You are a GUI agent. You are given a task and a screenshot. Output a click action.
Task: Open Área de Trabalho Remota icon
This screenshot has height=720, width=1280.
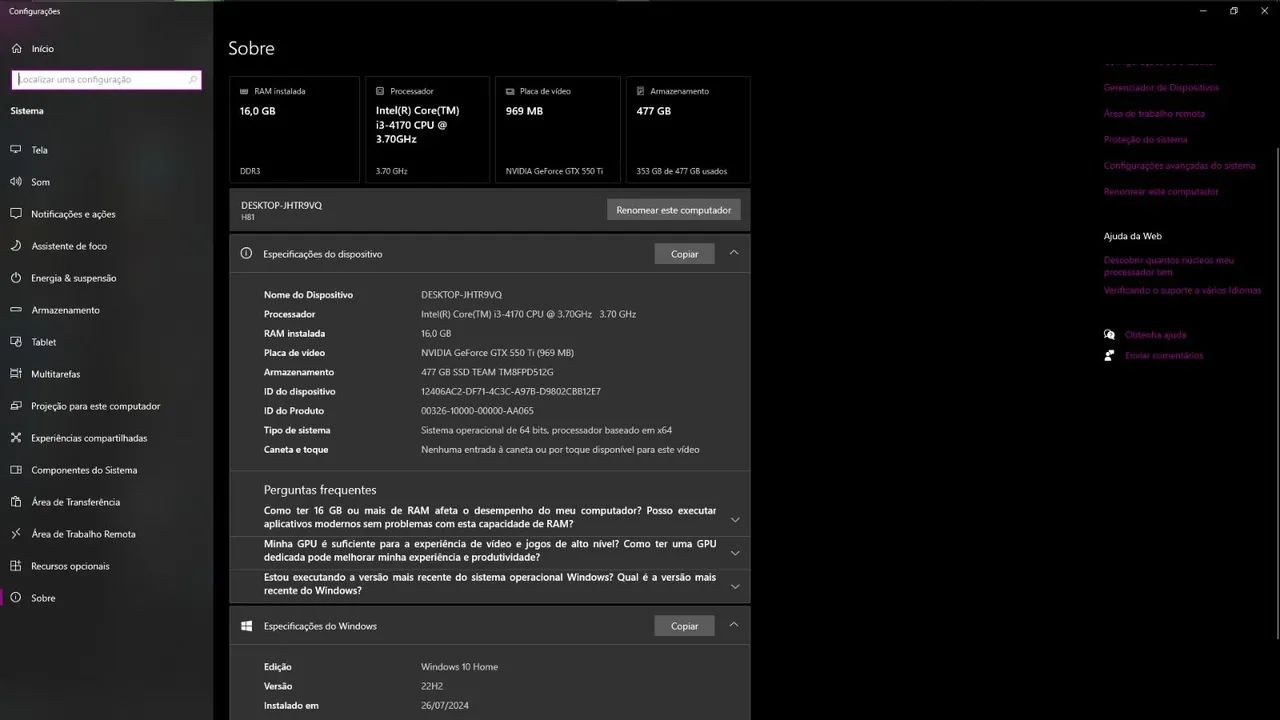16,534
